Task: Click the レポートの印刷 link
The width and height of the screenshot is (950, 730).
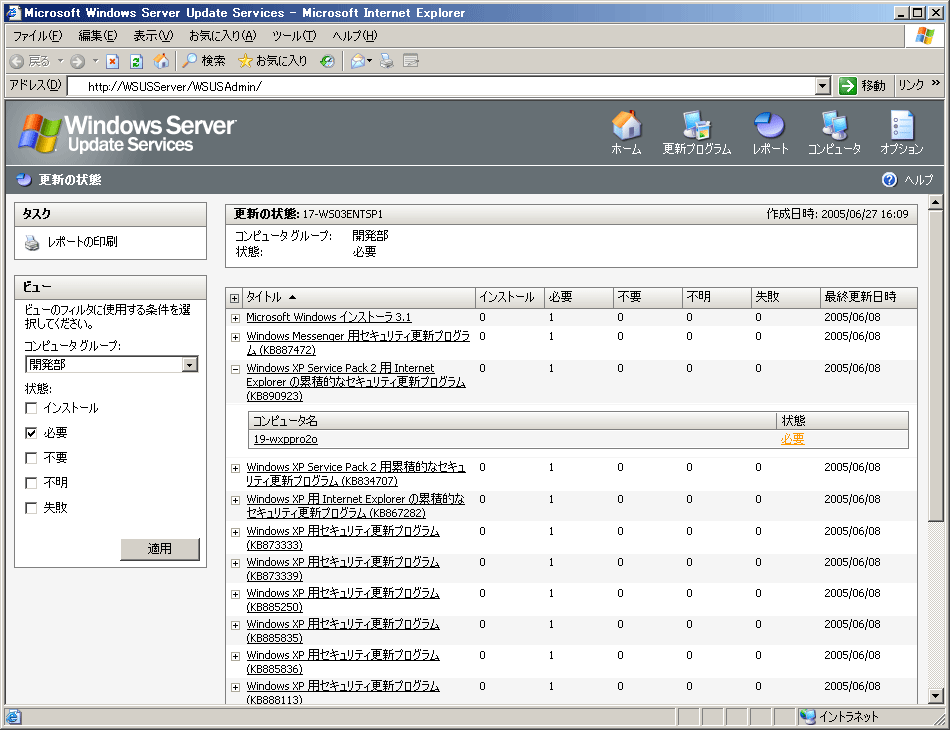Action: coord(82,242)
